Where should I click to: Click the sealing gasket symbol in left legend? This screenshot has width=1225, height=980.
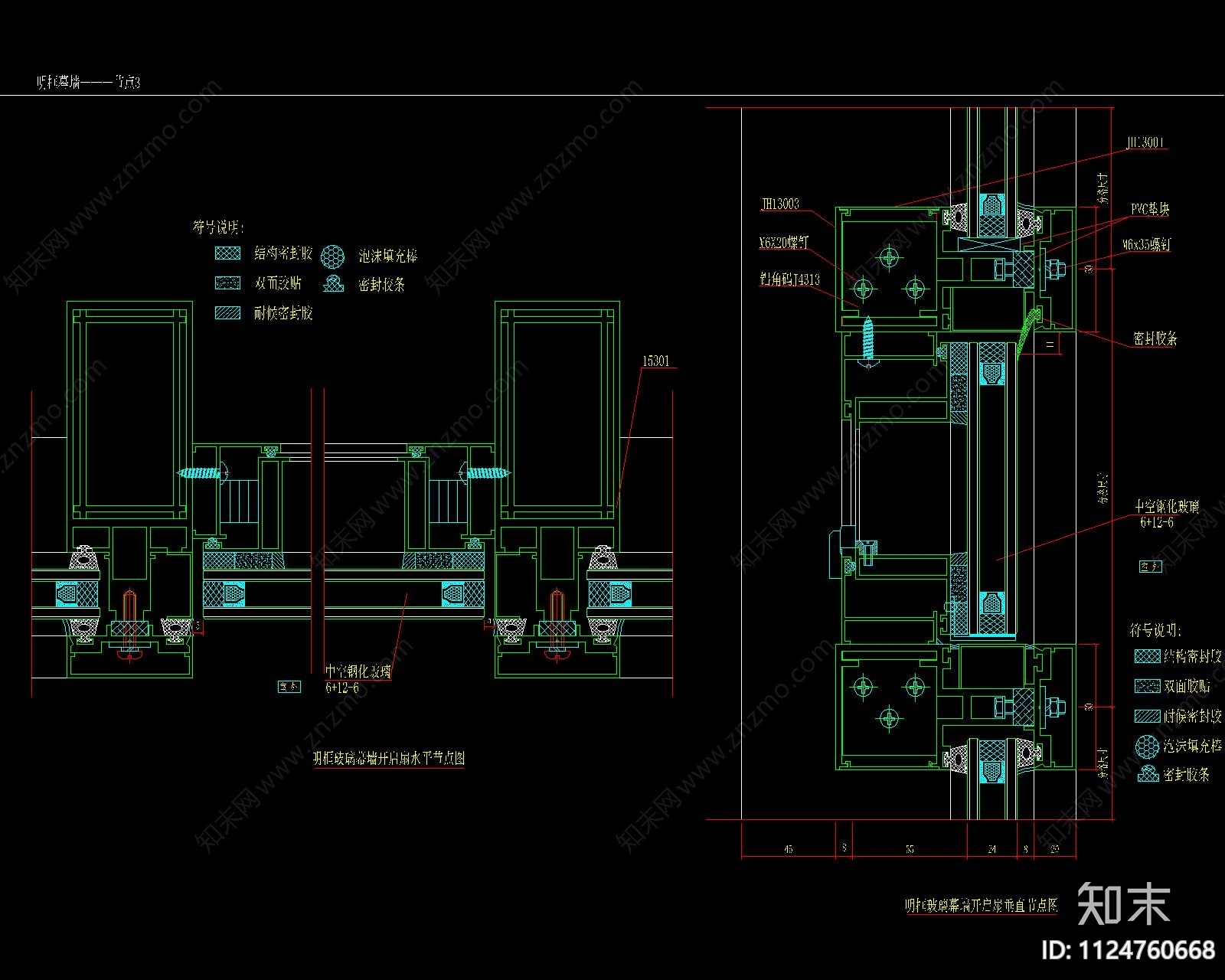click(x=332, y=284)
